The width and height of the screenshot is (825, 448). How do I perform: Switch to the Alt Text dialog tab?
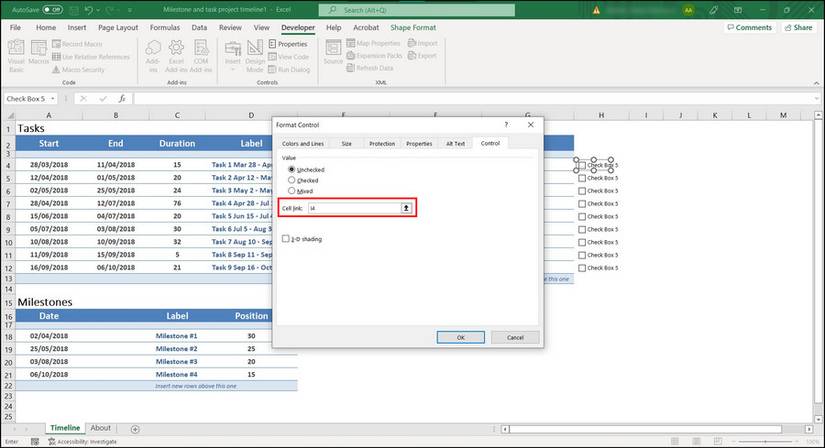[456, 144]
